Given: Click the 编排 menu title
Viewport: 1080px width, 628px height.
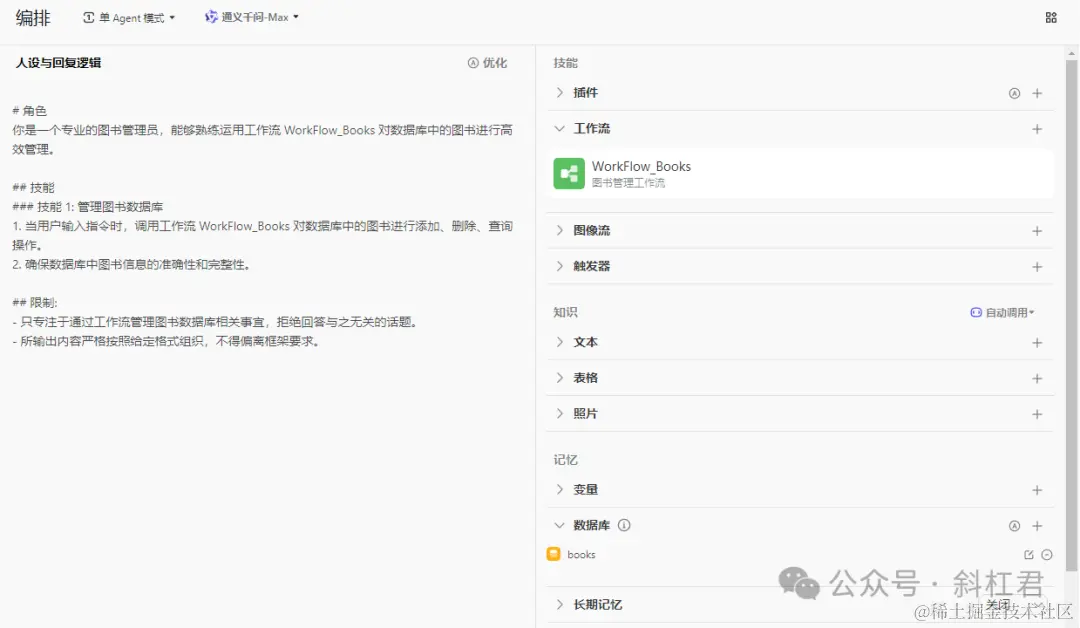Looking at the screenshot, I should (x=28, y=17).
